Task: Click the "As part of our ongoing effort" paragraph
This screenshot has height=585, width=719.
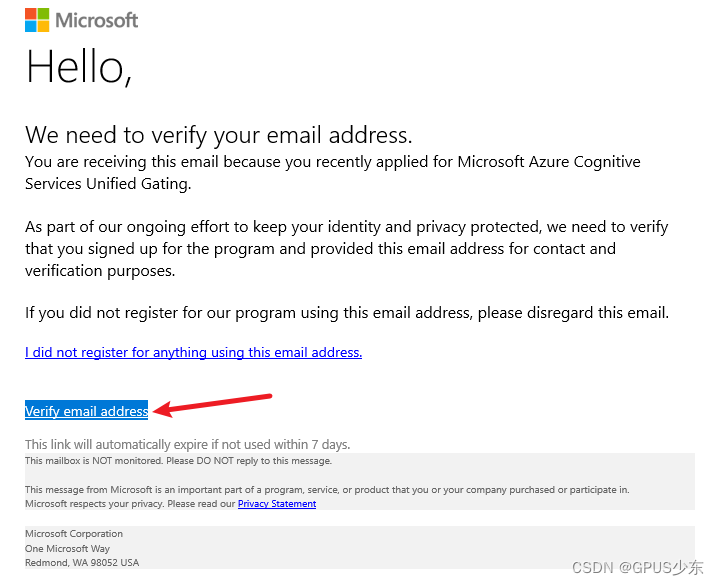Action: 347,248
